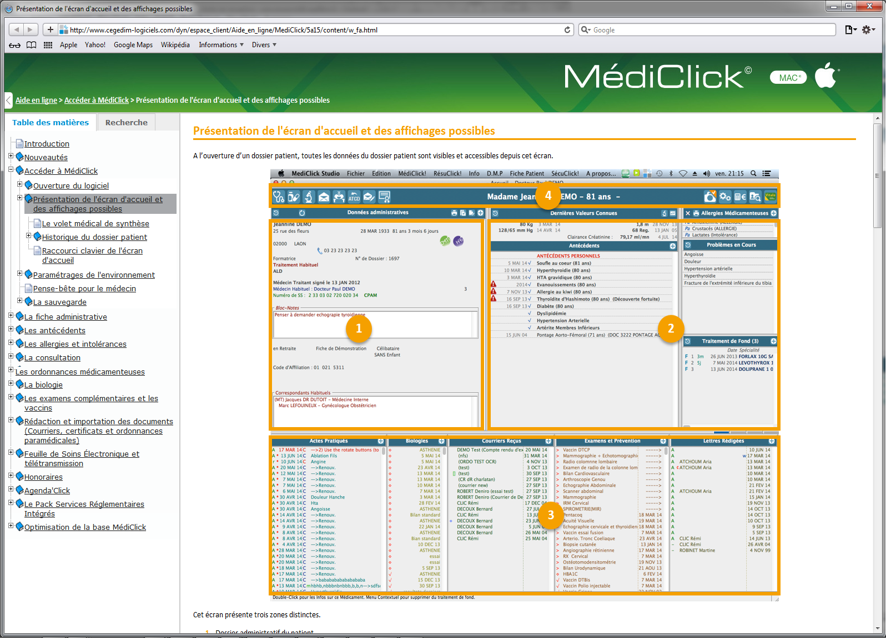Click the MédiClick home screen screenshot image
886x638 pixels.
tap(524, 385)
